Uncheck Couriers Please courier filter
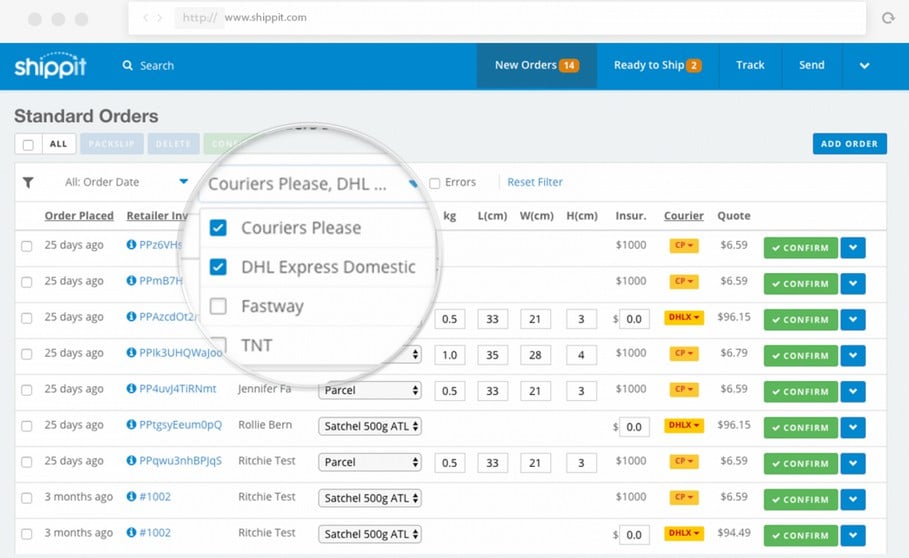 click(x=218, y=228)
